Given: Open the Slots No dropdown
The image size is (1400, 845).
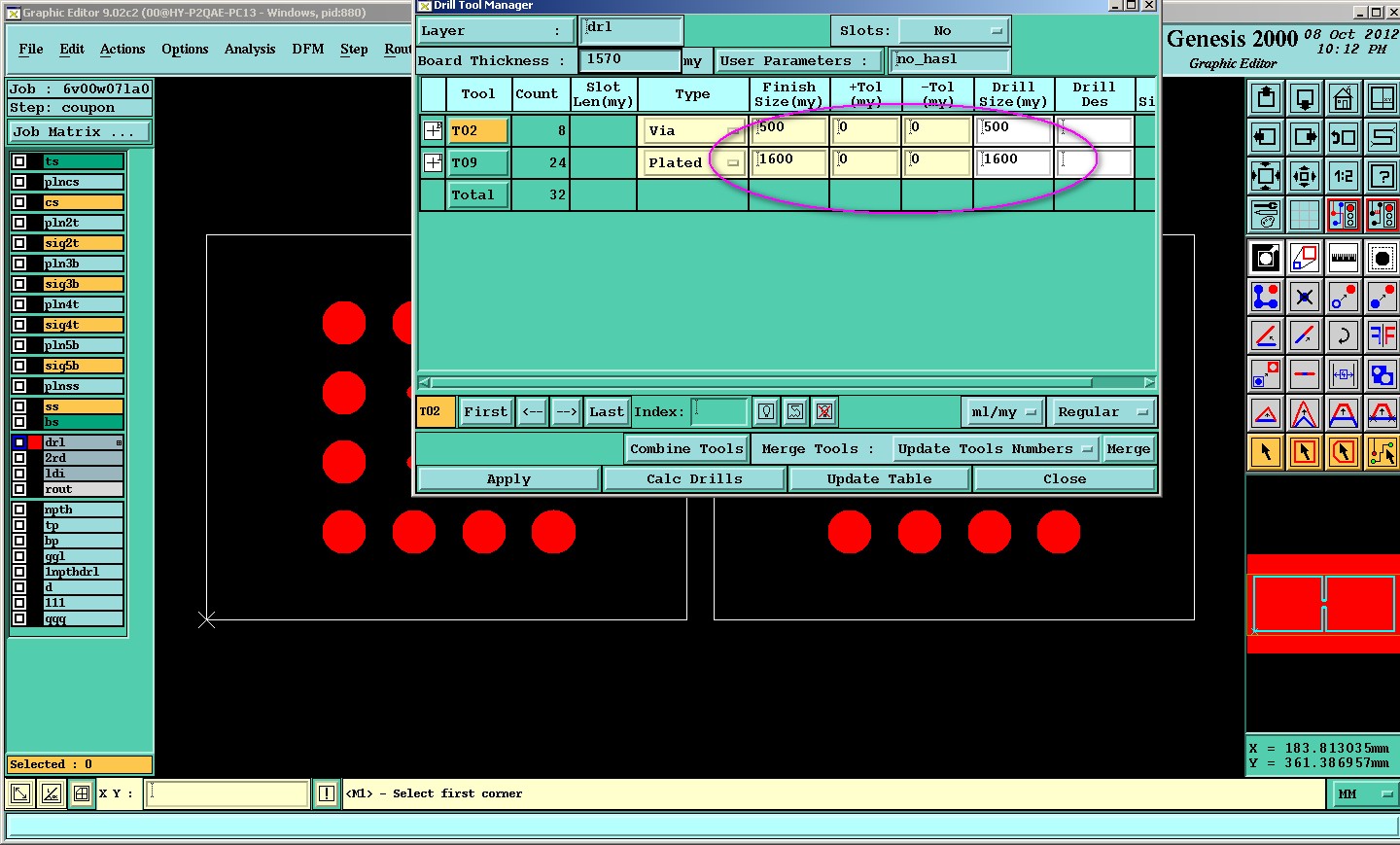Looking at the screenshot, I should click(x=954, y=31).
